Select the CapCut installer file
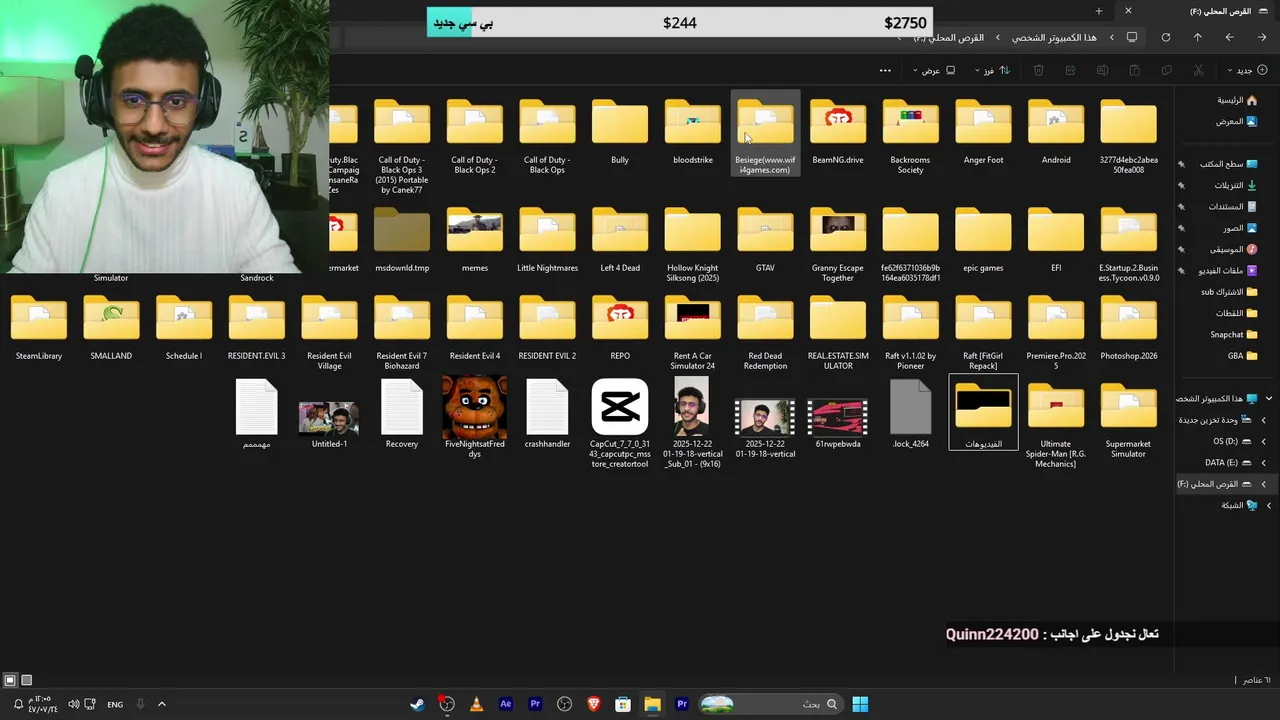 [x=620, y=422]
